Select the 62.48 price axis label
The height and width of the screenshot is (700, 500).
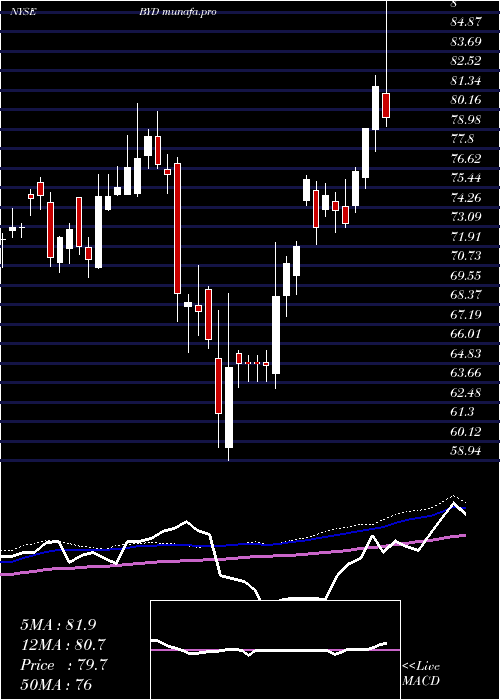466,392
